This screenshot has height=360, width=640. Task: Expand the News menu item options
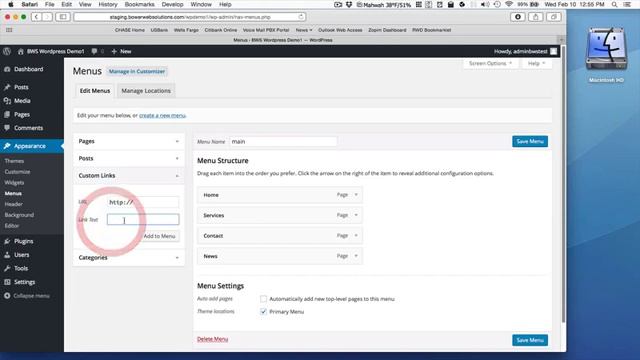[x=356, y=256]
